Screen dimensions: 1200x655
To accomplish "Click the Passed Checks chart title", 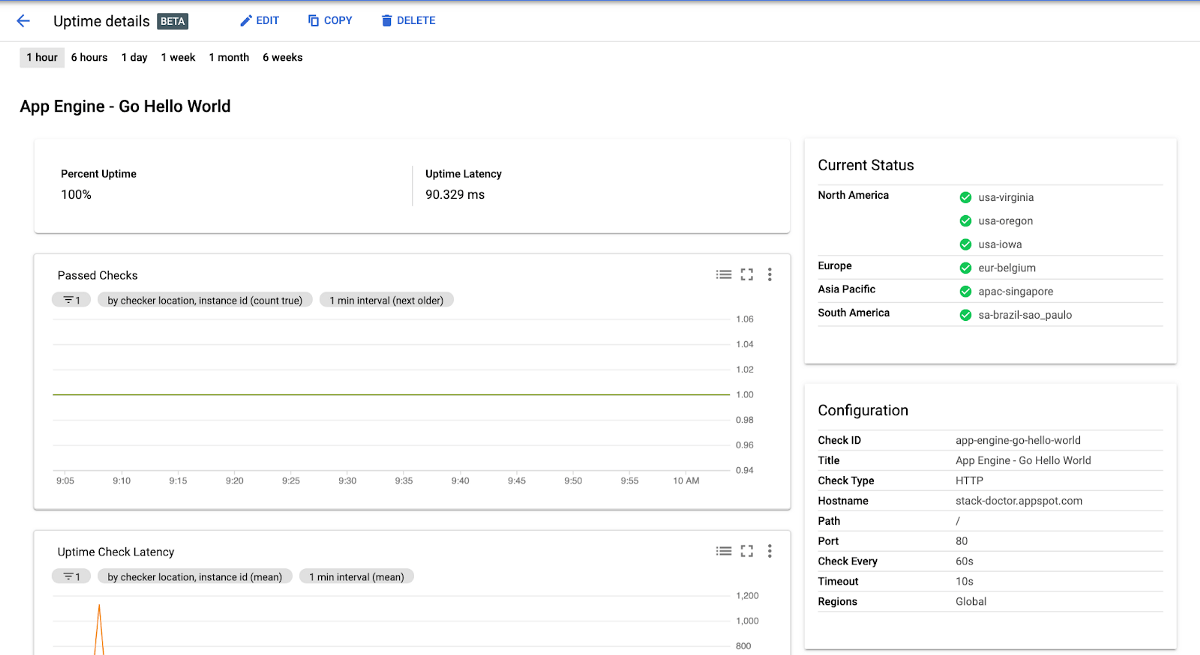I will point(98,275).
